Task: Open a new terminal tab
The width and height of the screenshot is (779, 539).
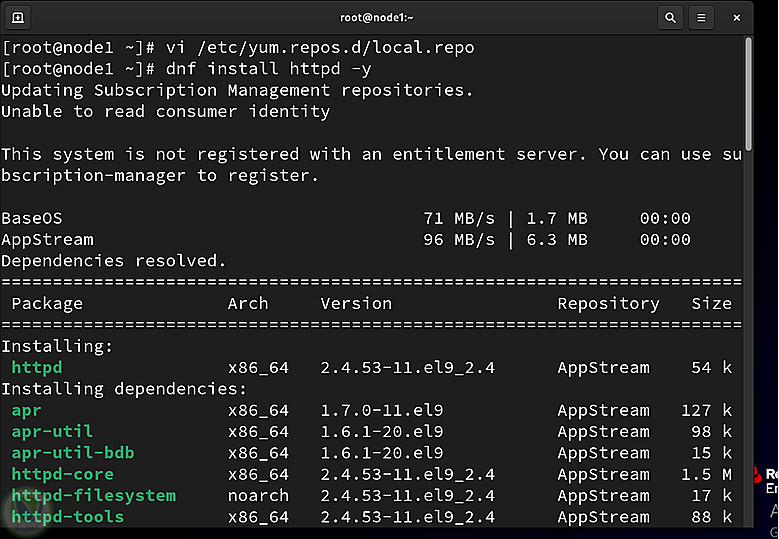Action: click(x=19, y=17)
